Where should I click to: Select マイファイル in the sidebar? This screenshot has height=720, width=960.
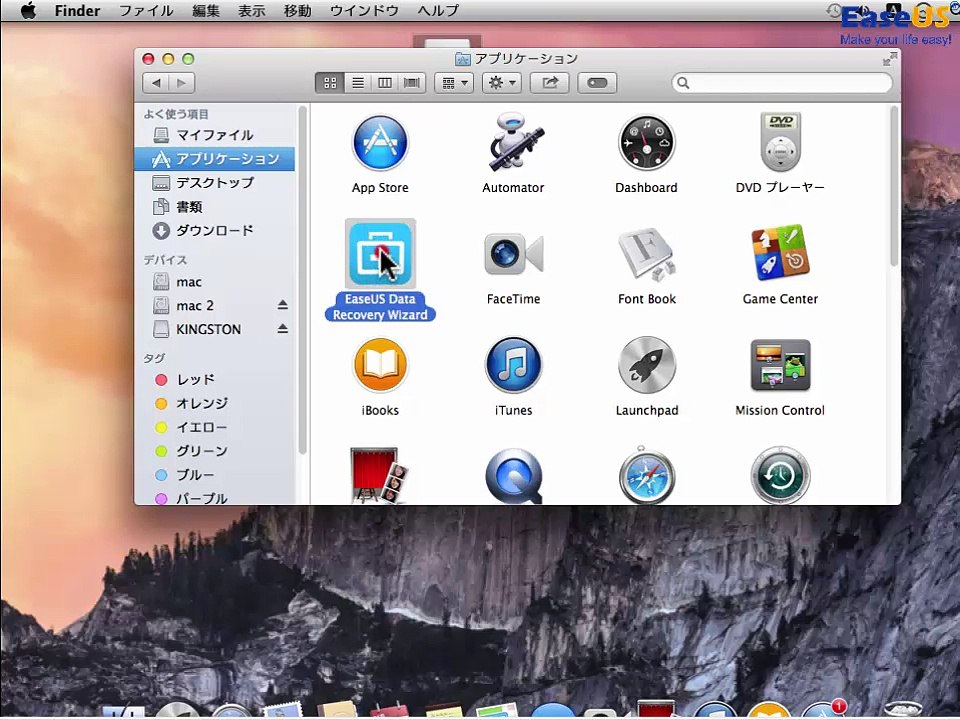214,135
